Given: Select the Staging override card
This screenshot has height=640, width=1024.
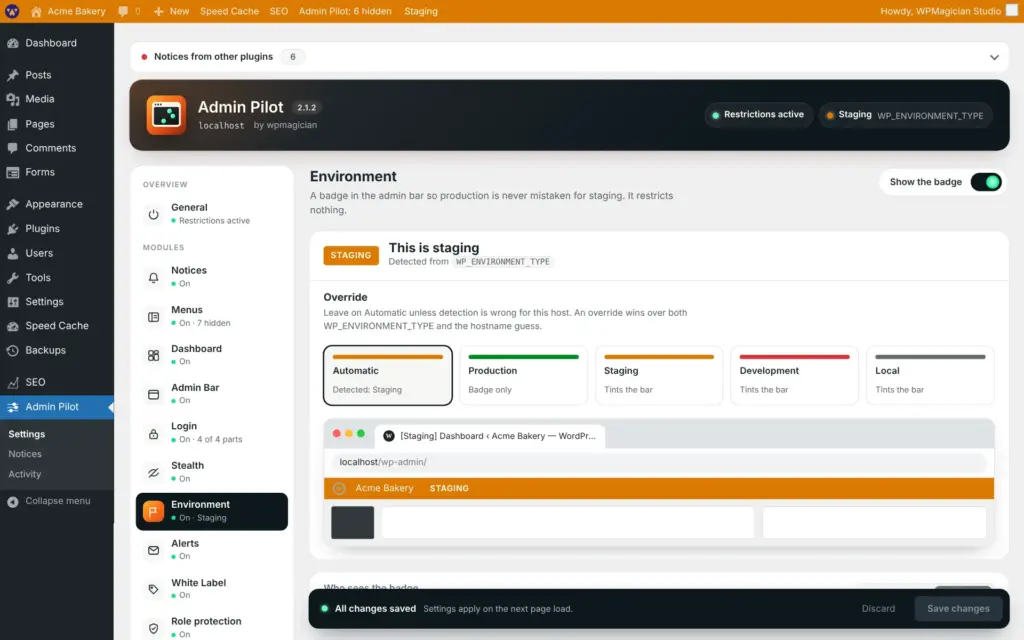Looking at the screenshot, I should [x=659, y=376].
